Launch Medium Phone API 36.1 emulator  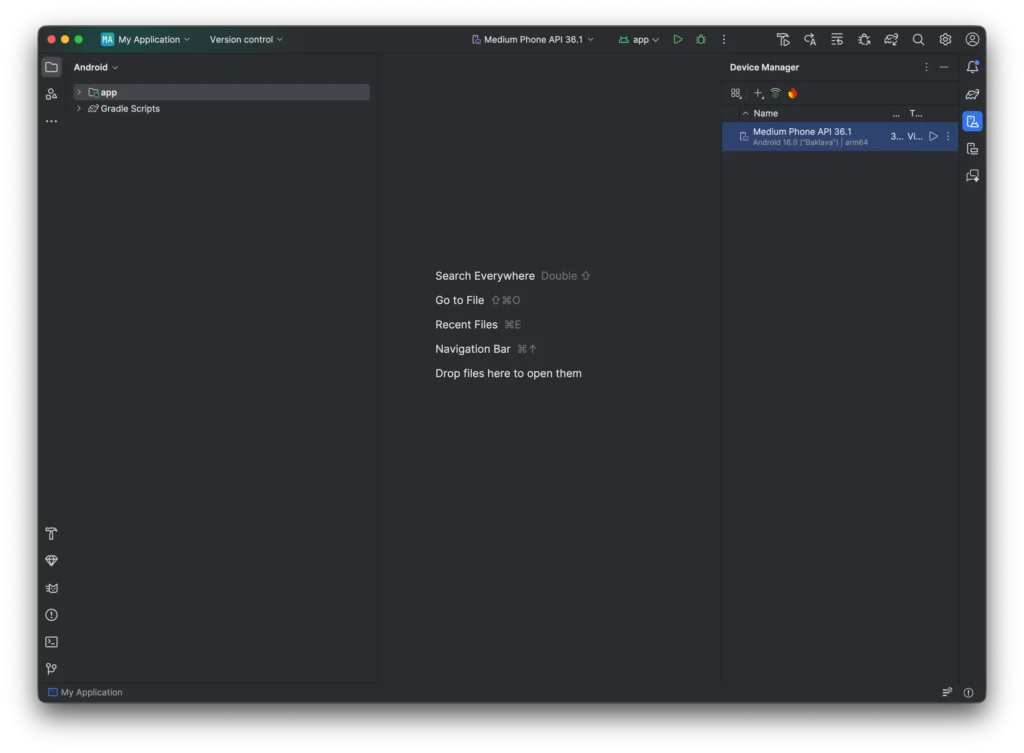coord(932,136)
